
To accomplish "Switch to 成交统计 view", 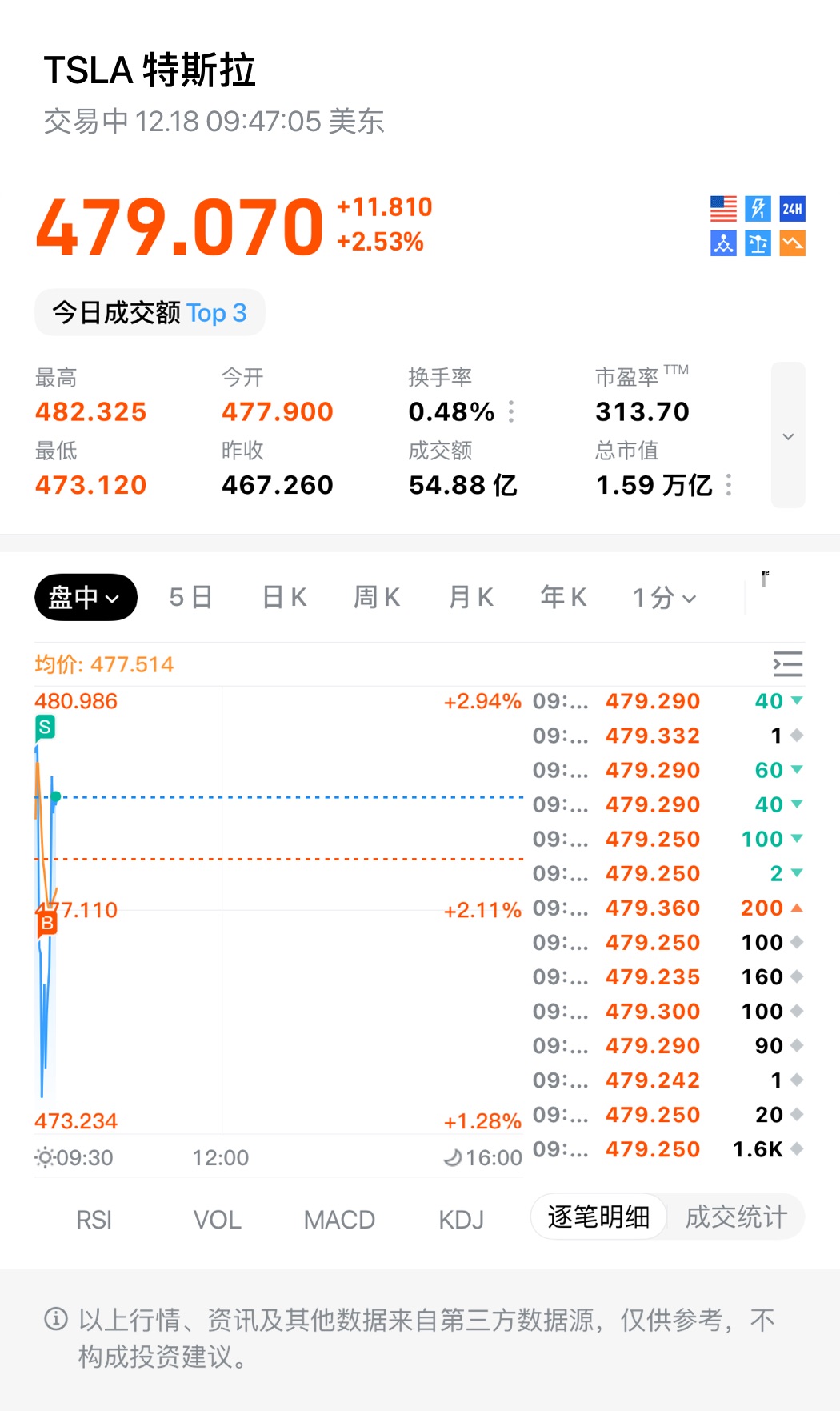I will tap(736, 1217).
